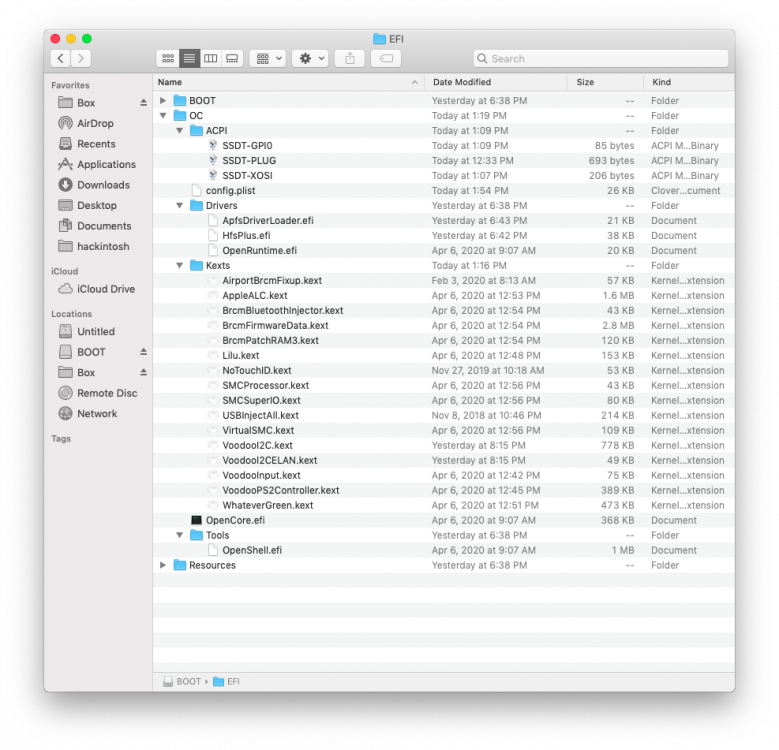
Task: Open Recents in the sidebar
Action: pos(96,144)
